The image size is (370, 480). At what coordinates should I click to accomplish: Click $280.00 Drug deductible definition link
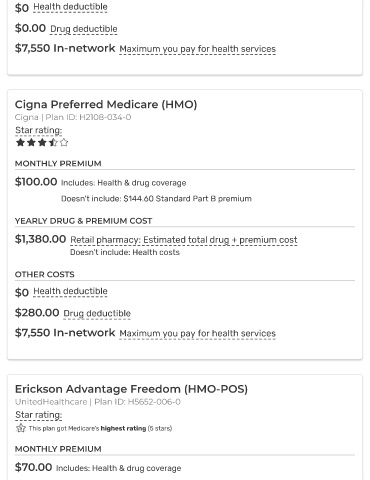coord(97,314)
